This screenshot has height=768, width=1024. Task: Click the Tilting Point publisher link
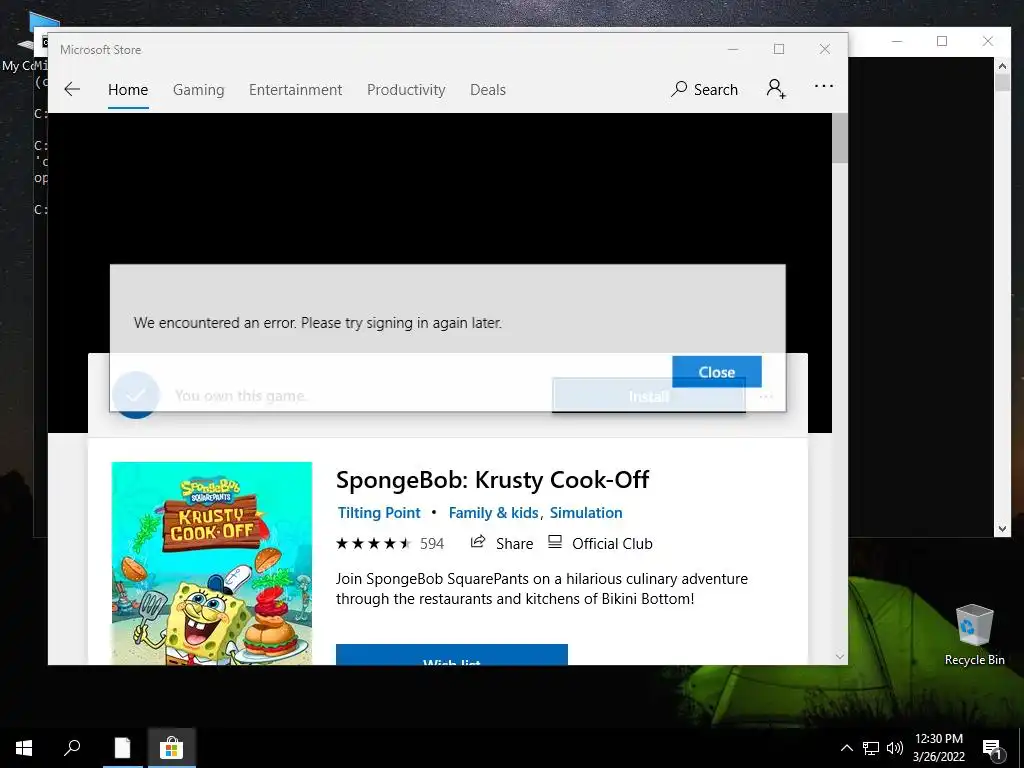point(379,513)
